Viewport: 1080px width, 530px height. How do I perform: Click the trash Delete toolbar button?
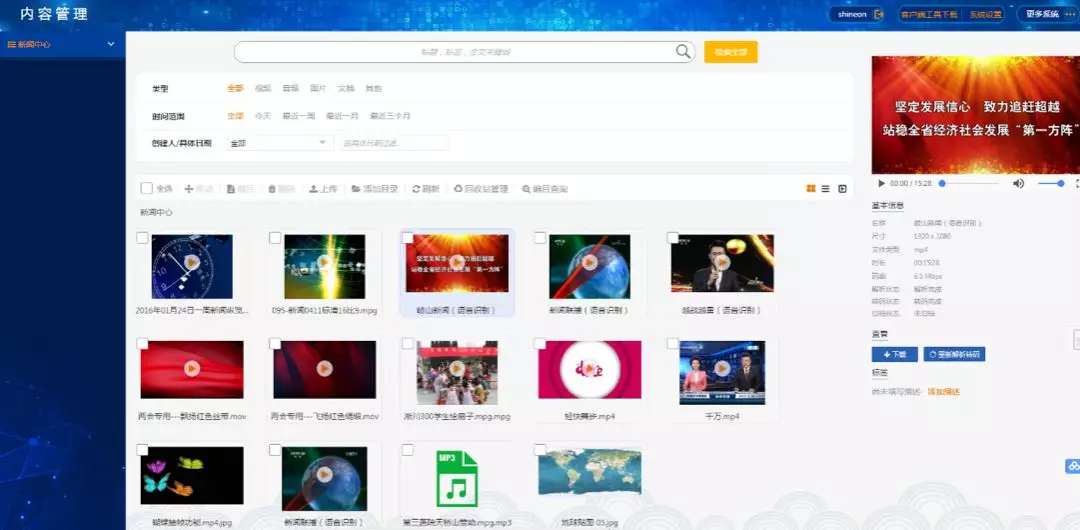[282, 189]
